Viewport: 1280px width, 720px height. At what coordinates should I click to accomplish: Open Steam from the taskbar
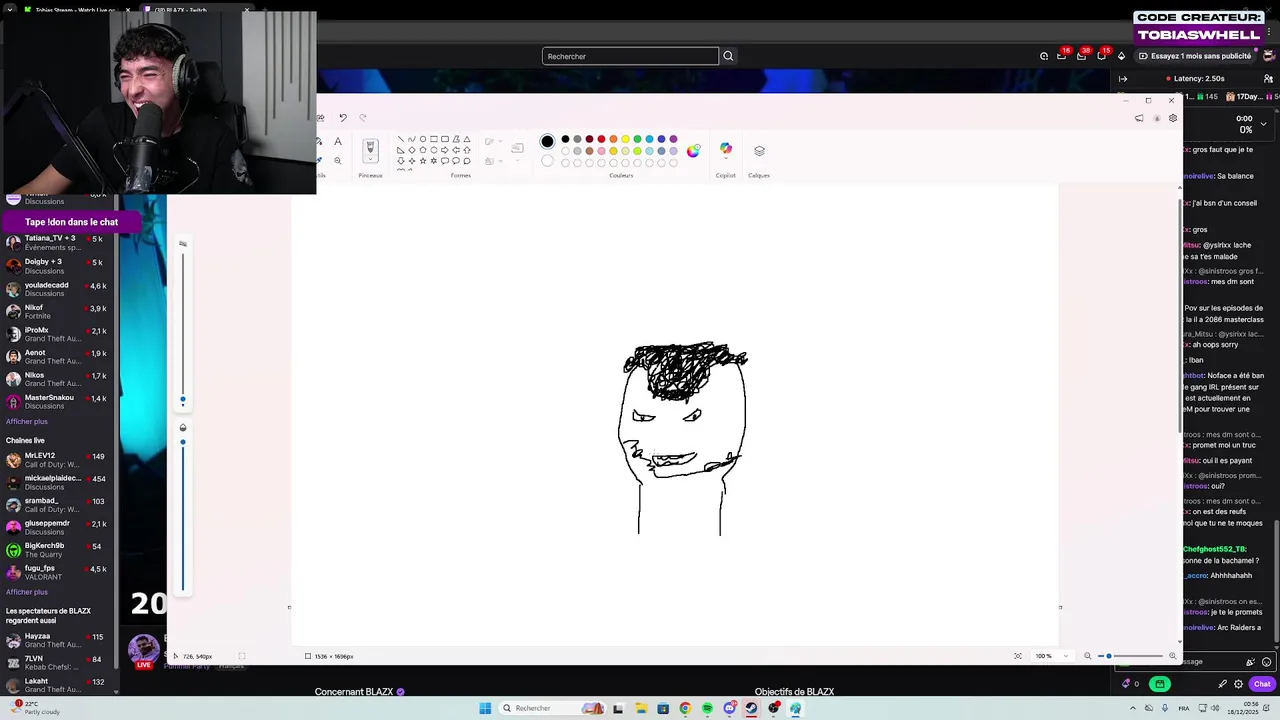[751, 708]
